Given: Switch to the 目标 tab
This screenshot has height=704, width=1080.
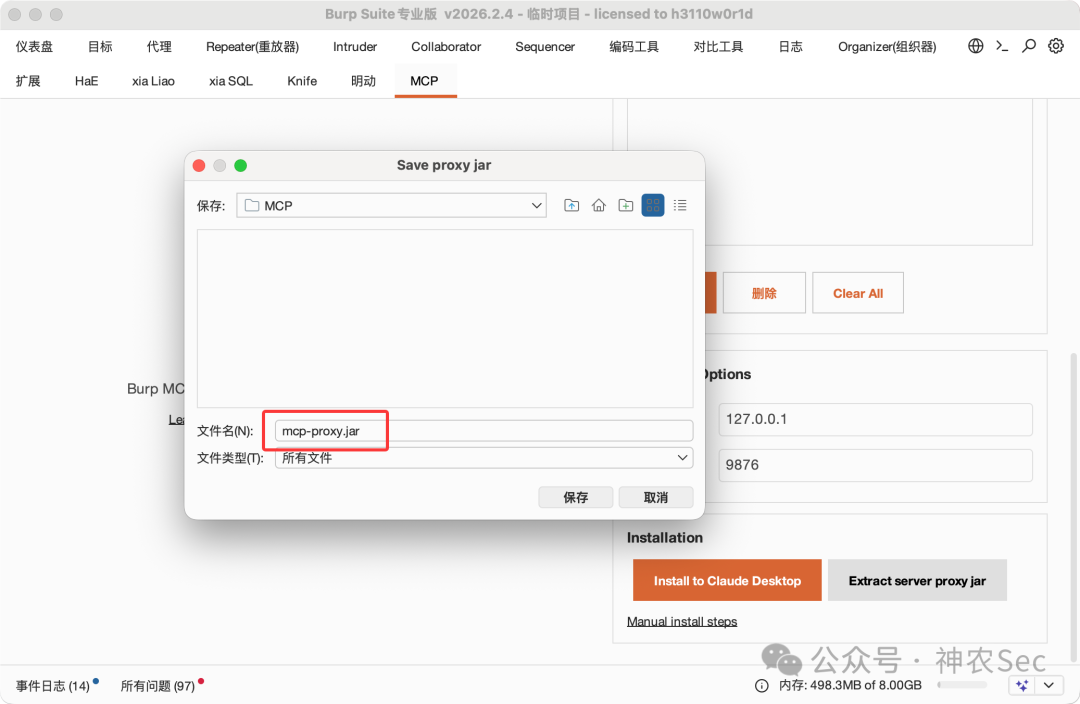Looking at the screenshot, I should tap(100, 46).
